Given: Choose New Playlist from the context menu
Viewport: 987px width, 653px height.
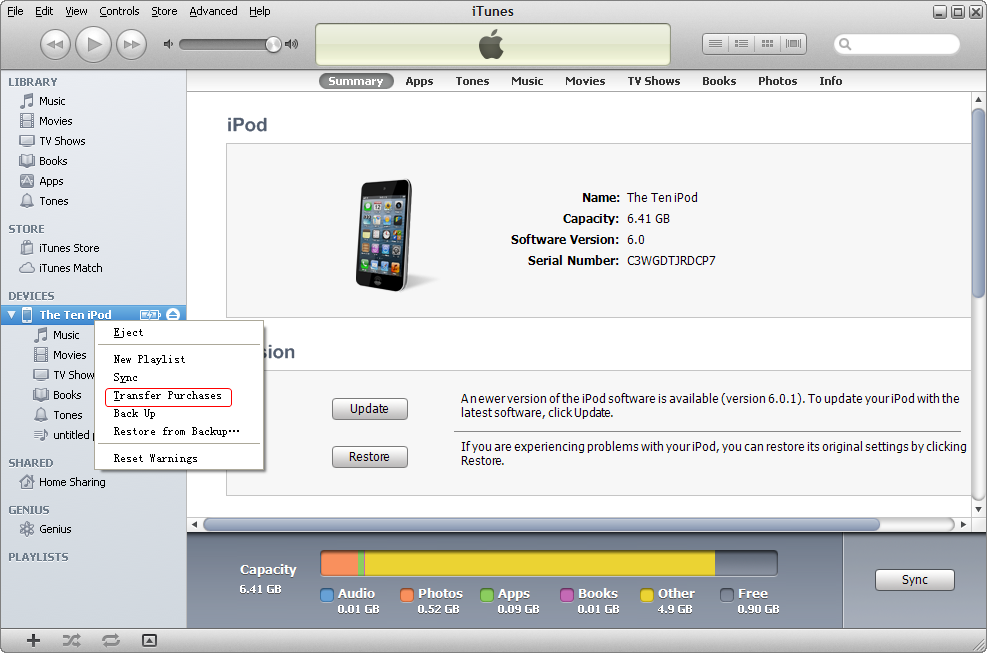Looking at the screenshot, I should (179, 360).
